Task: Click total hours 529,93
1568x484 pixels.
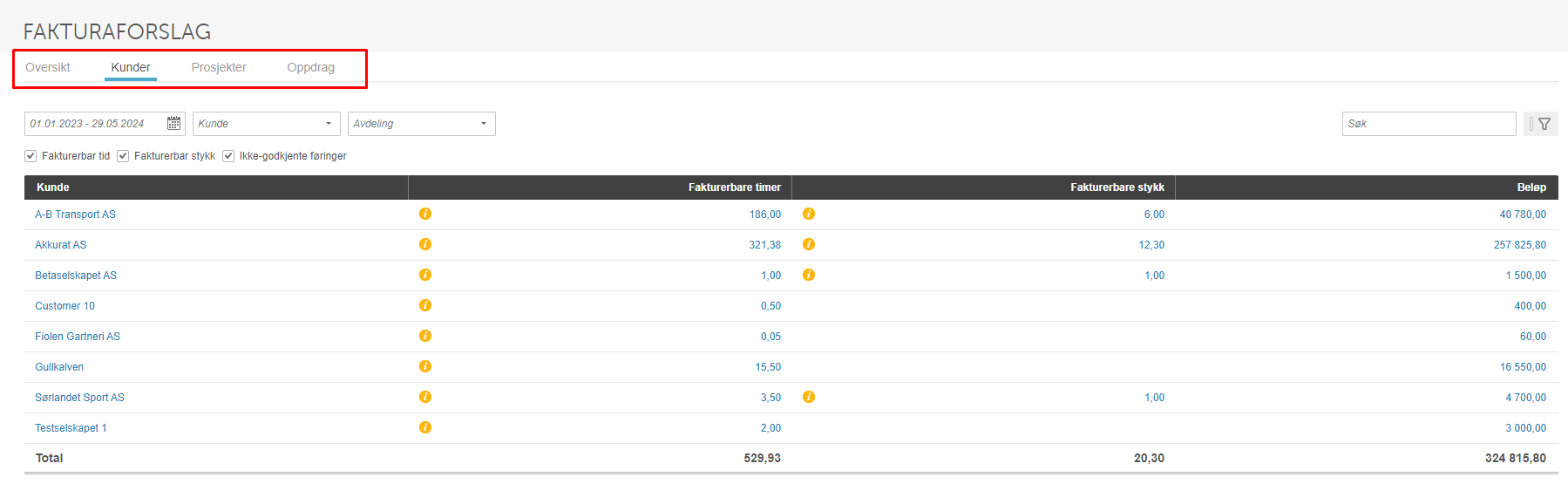Action: click(x=763, y=458)
